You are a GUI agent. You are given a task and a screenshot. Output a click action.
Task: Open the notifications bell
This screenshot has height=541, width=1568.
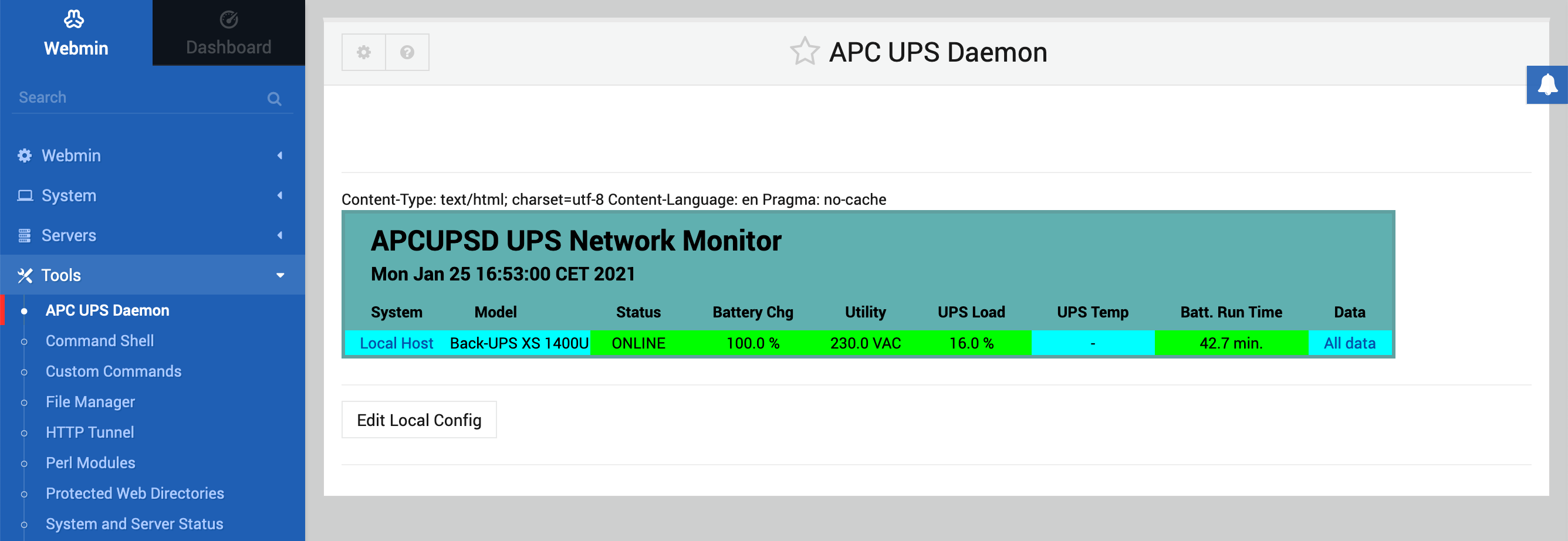(1547, 84)
